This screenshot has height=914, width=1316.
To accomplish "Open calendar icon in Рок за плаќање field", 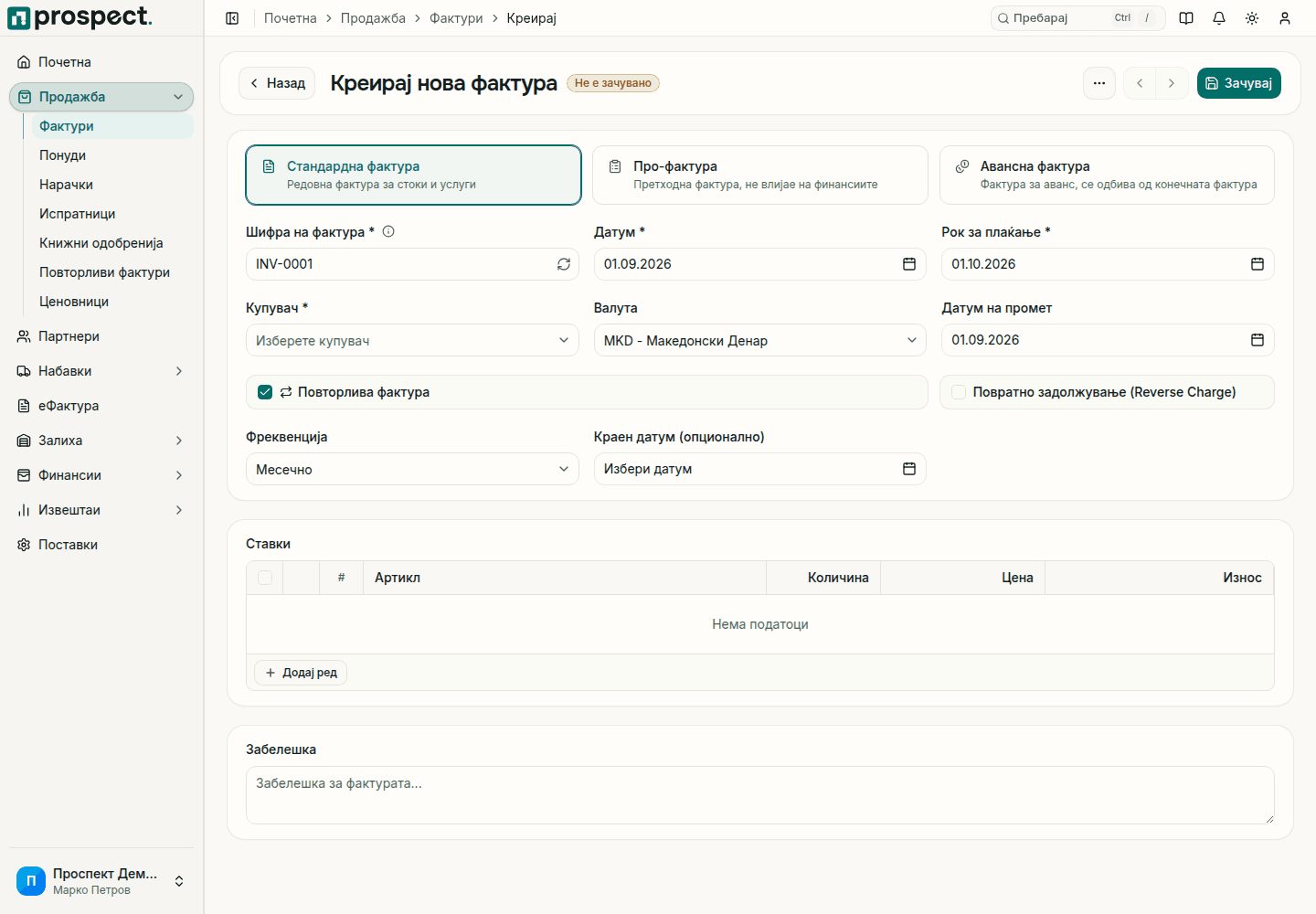I will click(x=1258, y=264).
